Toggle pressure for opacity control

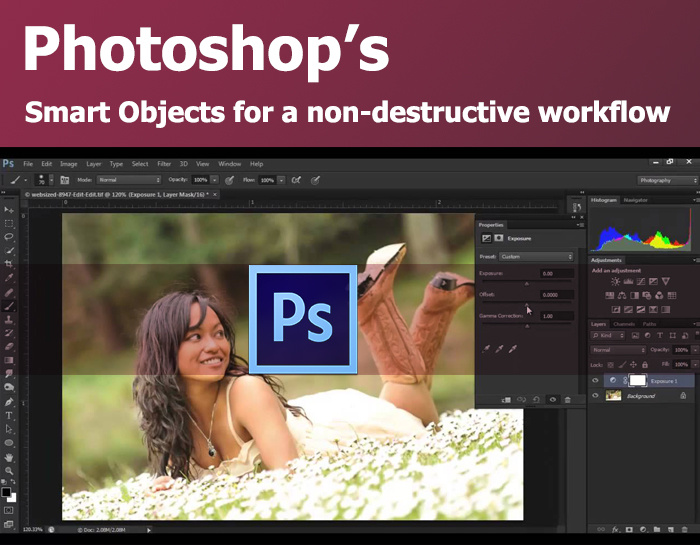(229, 180)
